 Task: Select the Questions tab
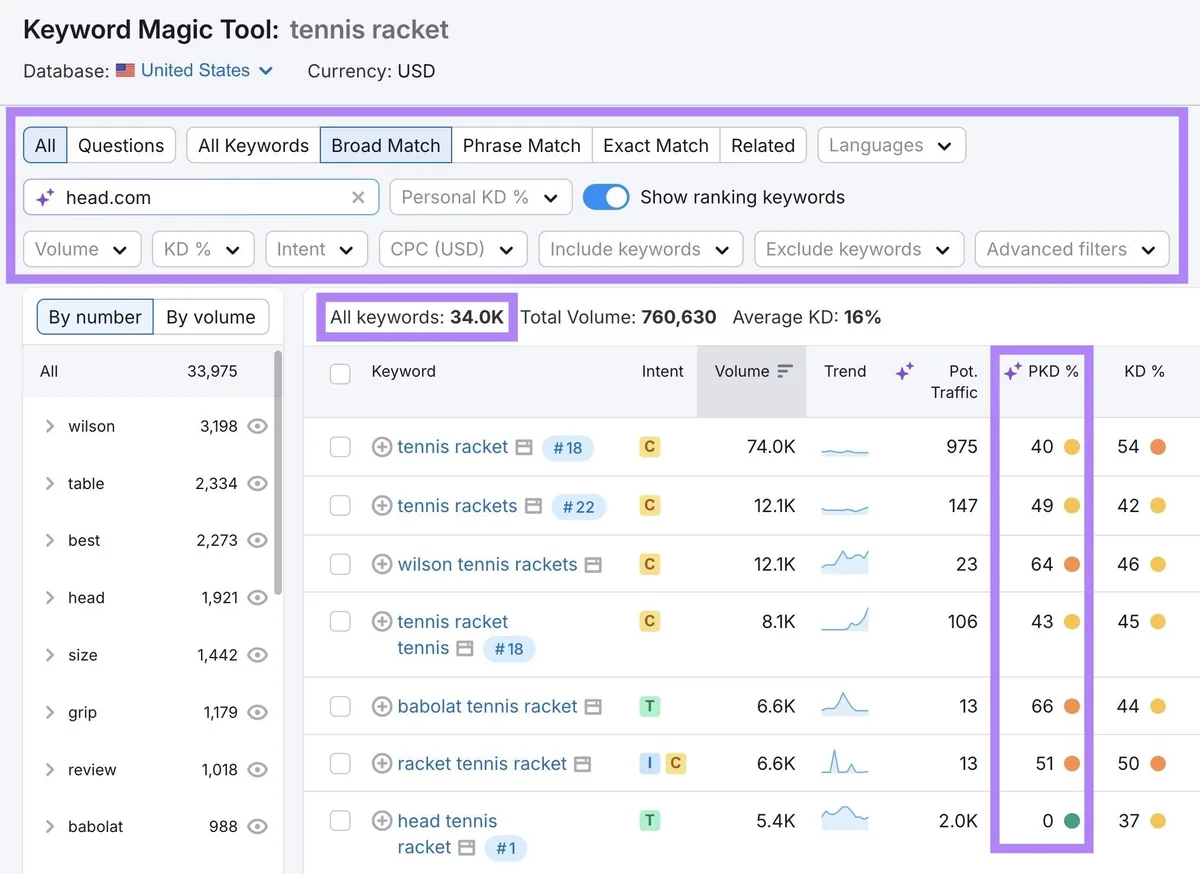click(121, 145)
